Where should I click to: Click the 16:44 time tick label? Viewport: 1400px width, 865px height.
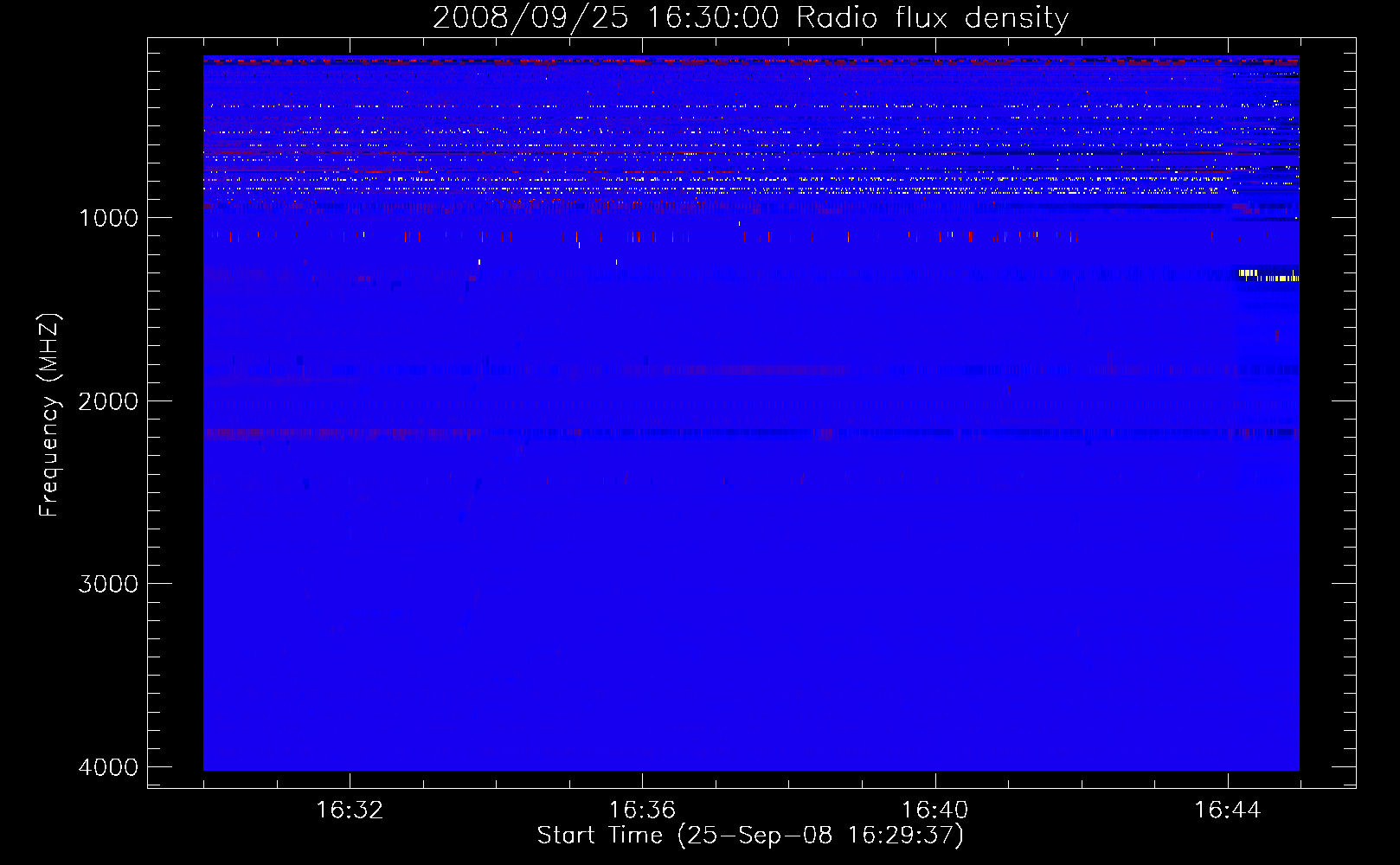(x=1228, y=811)
